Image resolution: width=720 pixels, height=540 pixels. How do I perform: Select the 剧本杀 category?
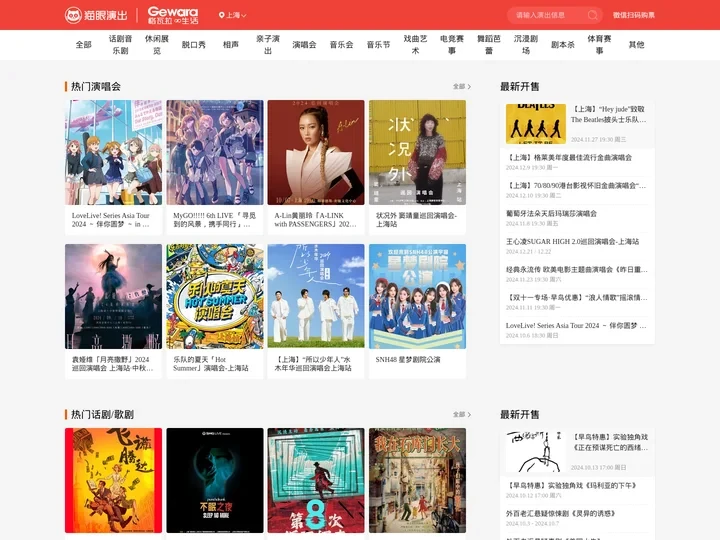pos(562,45)
